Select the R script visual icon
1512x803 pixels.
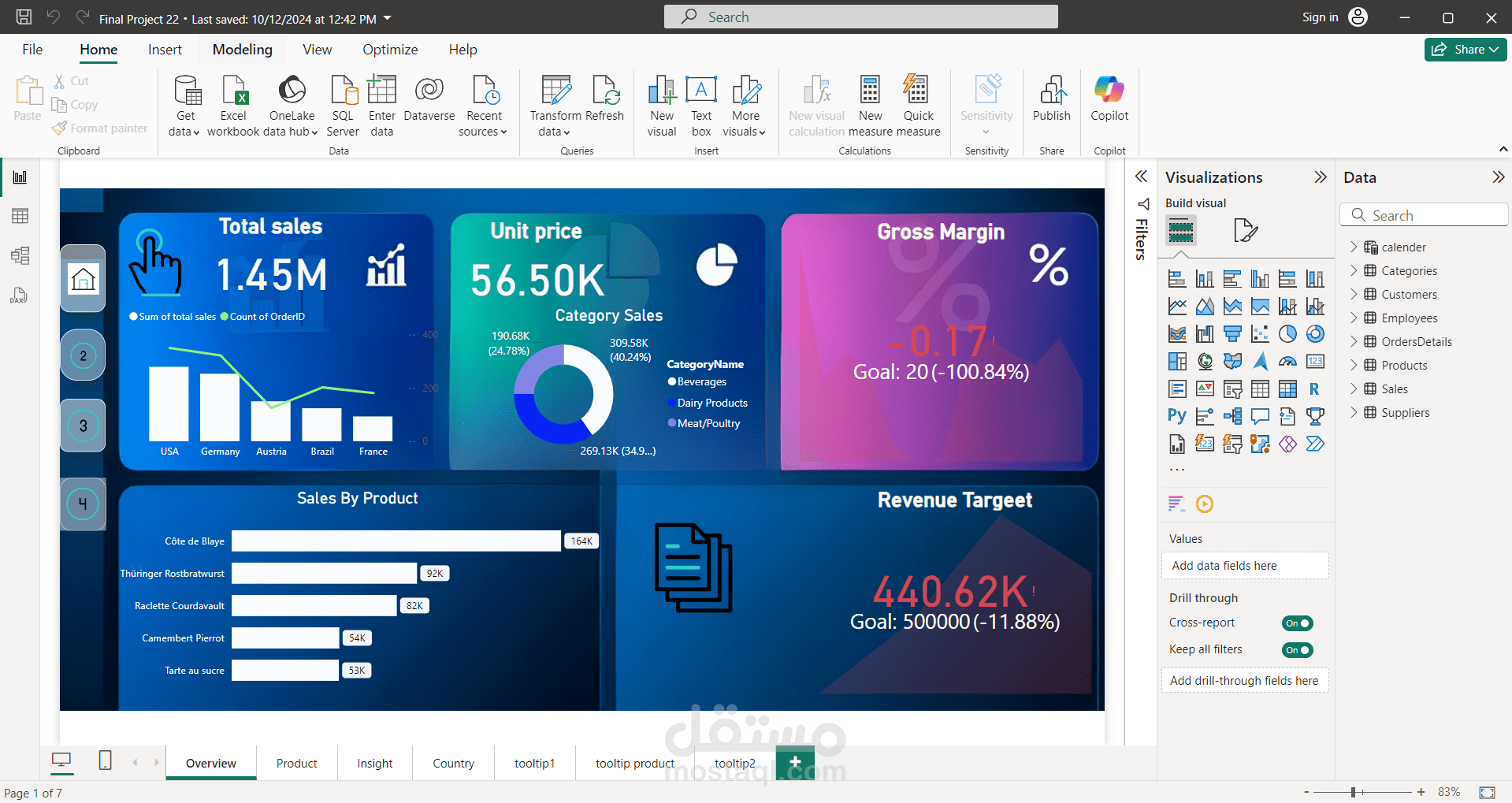pos(1314,389)
